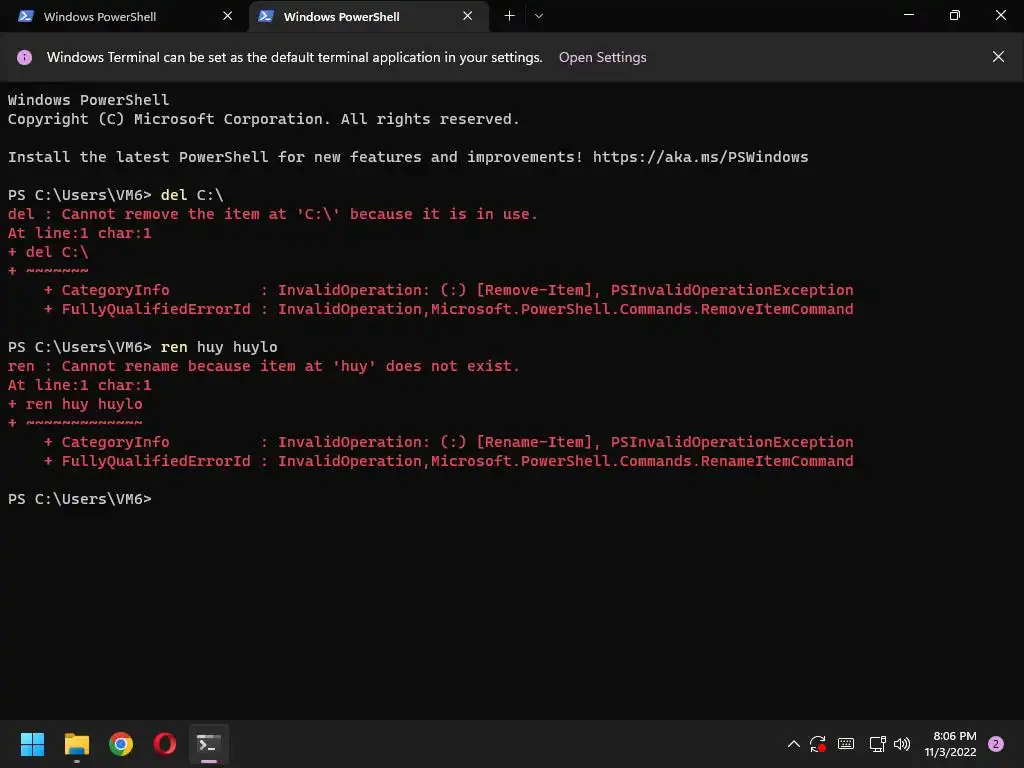Screen dimensions: 1024x768
Task: Click the Copyright Microsoft Corporation line
Action: coord(263,120)
